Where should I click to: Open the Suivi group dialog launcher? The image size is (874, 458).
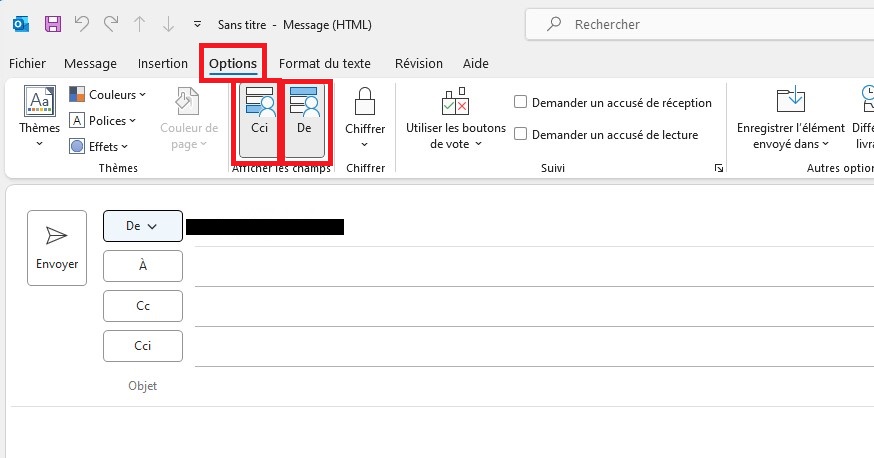pyautogui.click(x=718, y=168)
